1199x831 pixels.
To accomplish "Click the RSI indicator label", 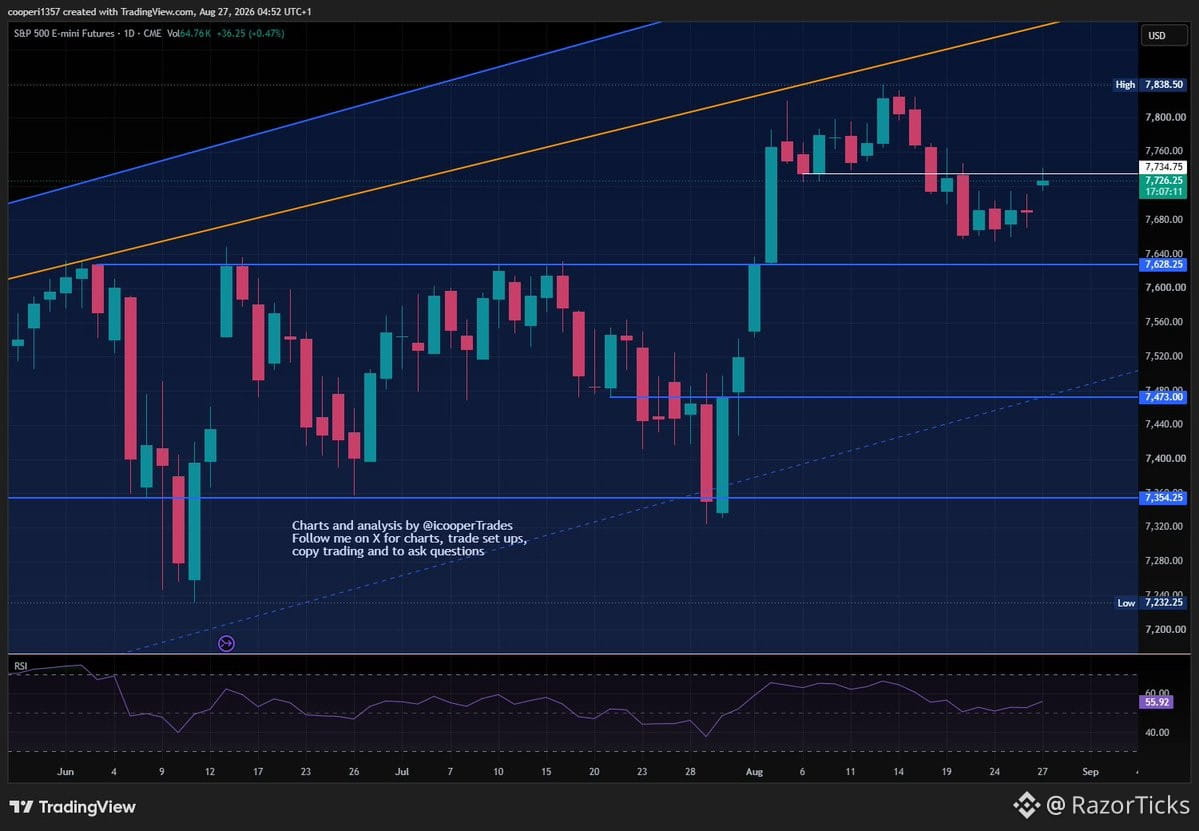I will (x=21, y=666).
